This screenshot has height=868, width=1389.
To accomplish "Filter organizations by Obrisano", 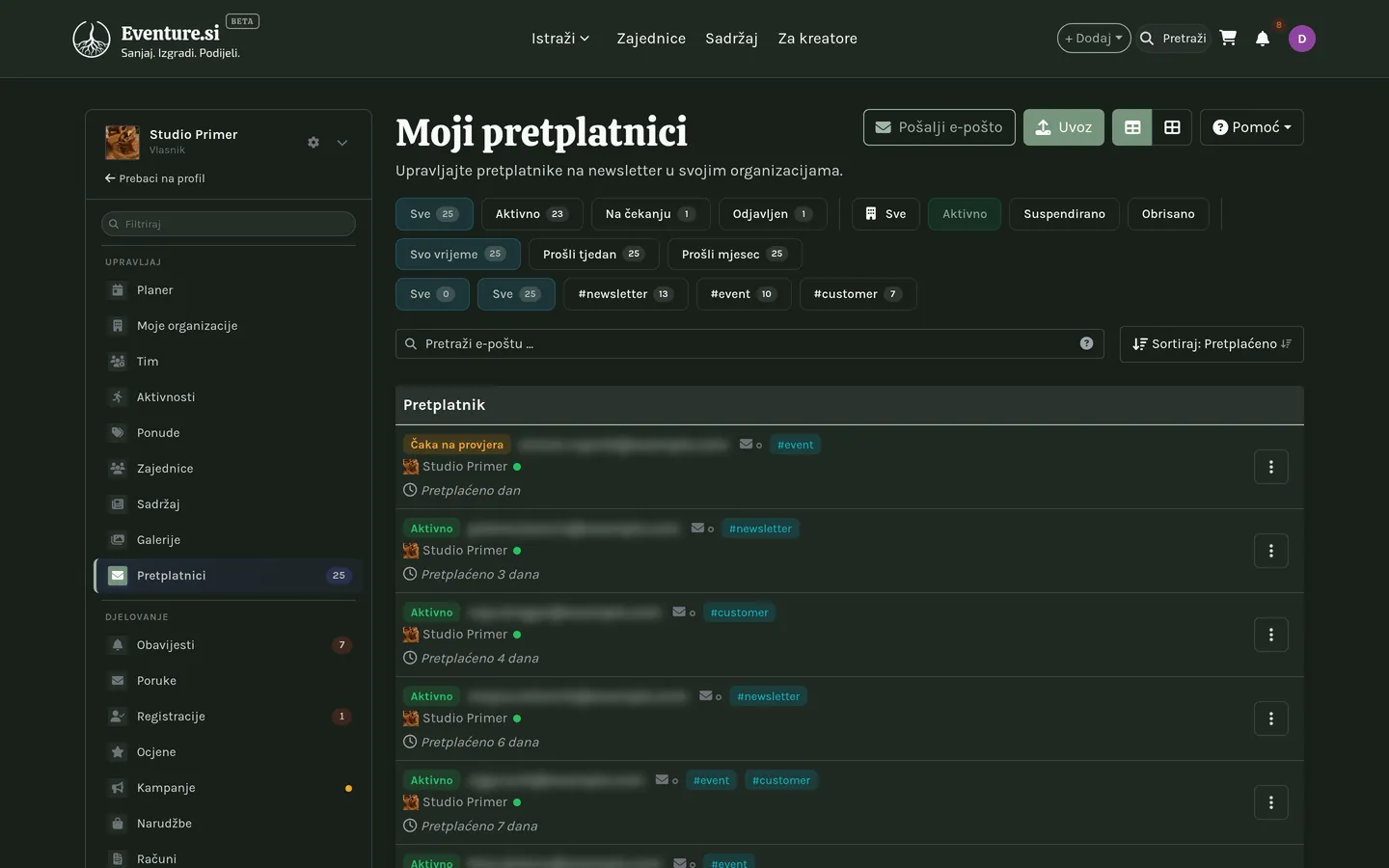I will (x=1168, y=214).
